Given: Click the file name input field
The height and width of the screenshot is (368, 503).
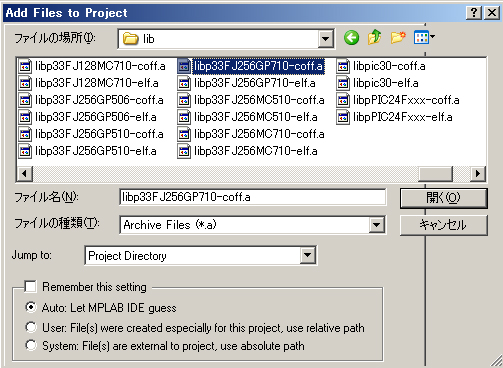Looking at the screenshot, I should click(252, 197).
